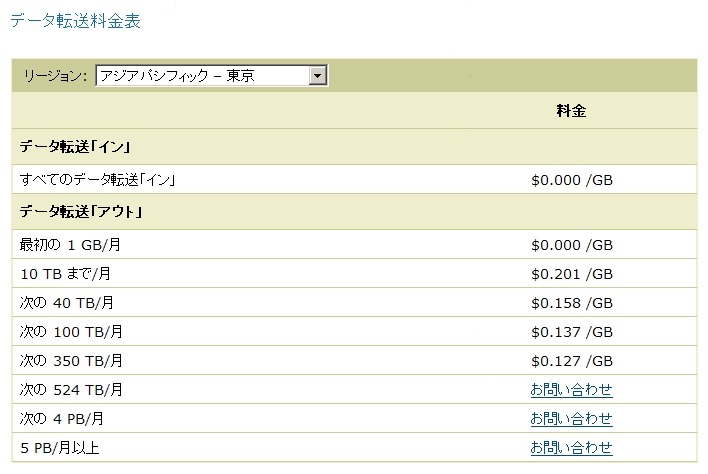Open お問い合わせ link for 524 TB/月
Screen dimensions: 708x474
(x=570, y=389)
